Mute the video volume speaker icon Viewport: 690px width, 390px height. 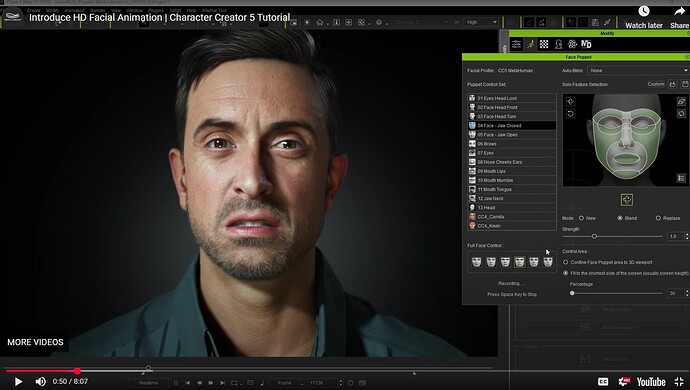pyautogui.click(x=40, y=382)
